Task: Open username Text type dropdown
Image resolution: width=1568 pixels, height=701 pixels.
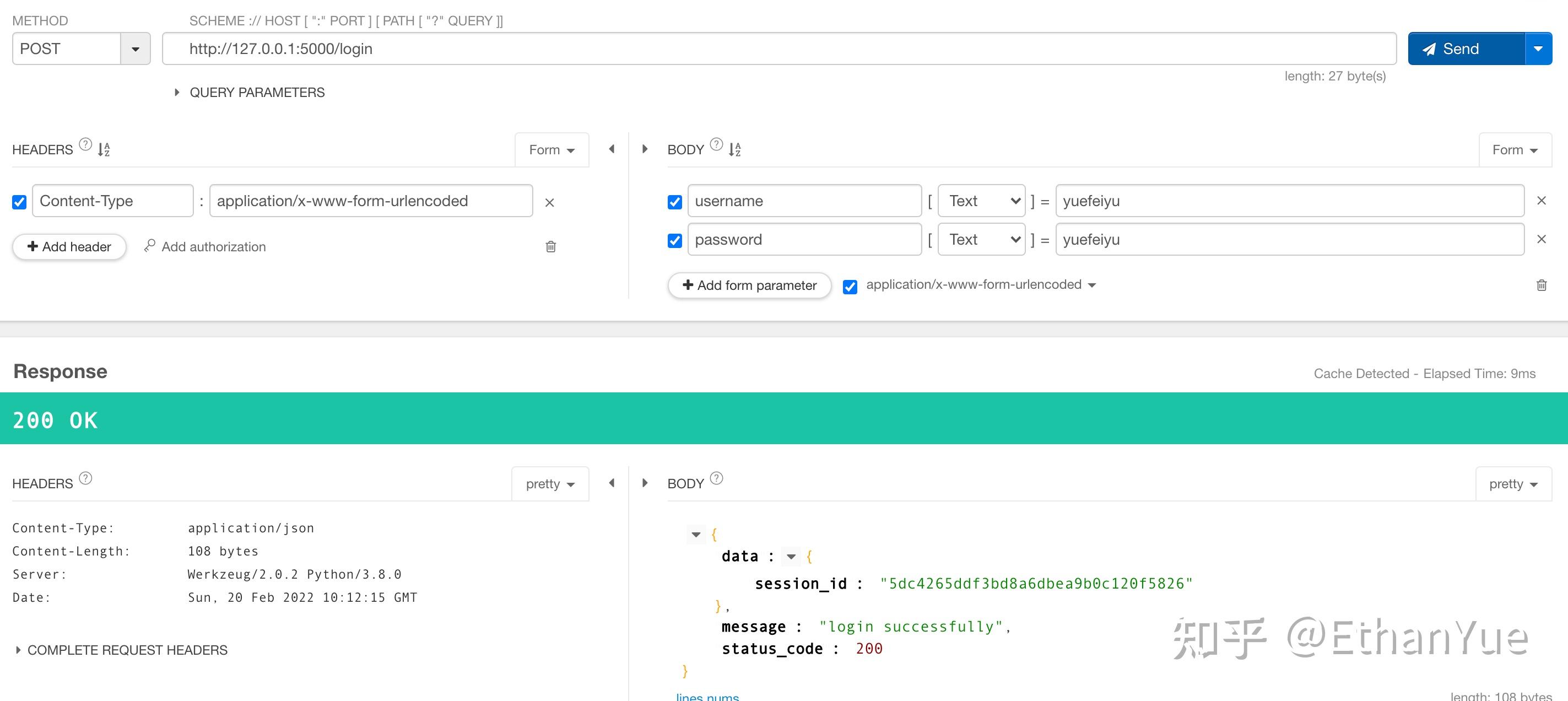Action: [x=981, y=201]
